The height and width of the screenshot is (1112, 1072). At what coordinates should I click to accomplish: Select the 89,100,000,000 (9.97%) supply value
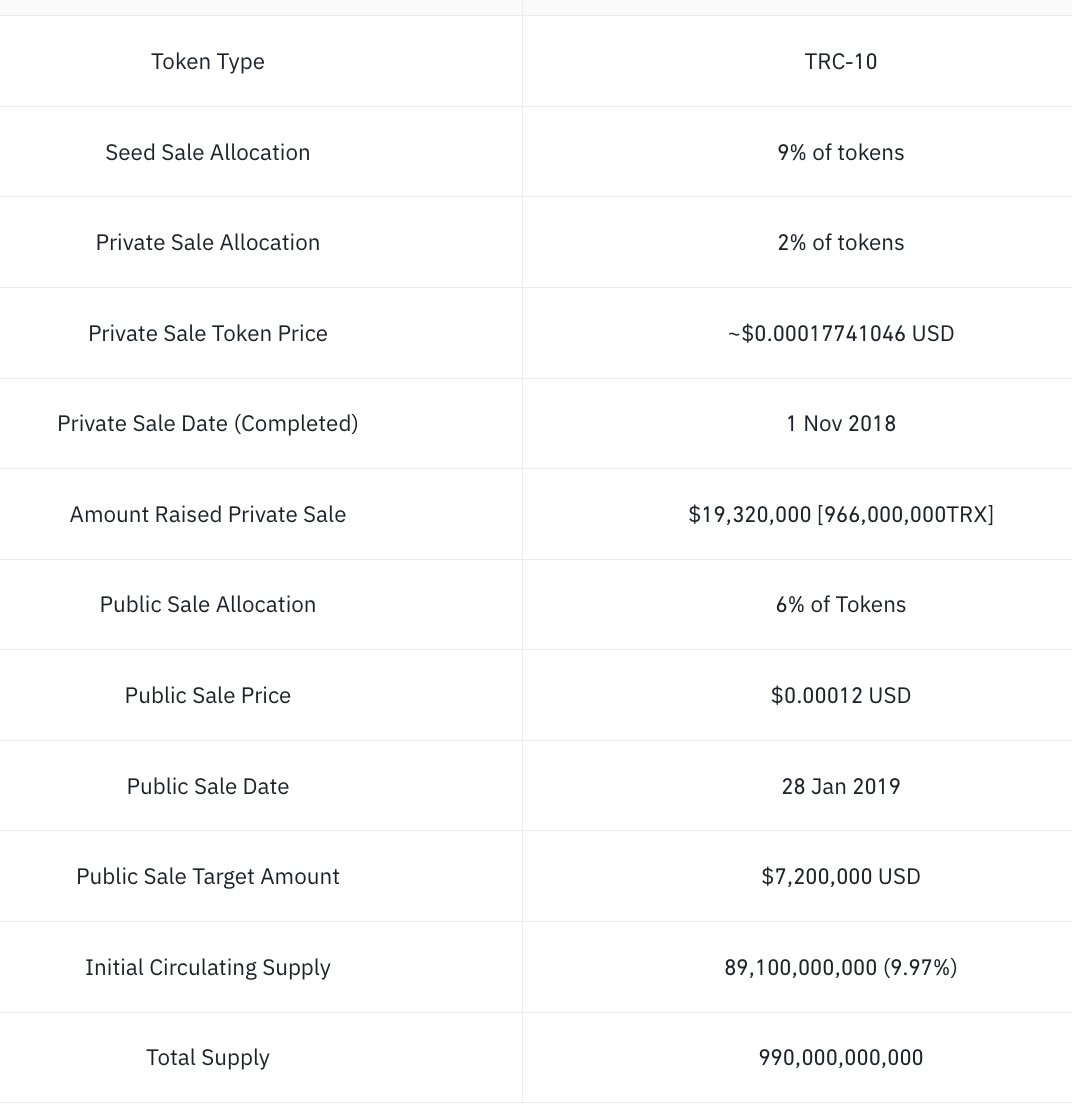coord(840,967)
